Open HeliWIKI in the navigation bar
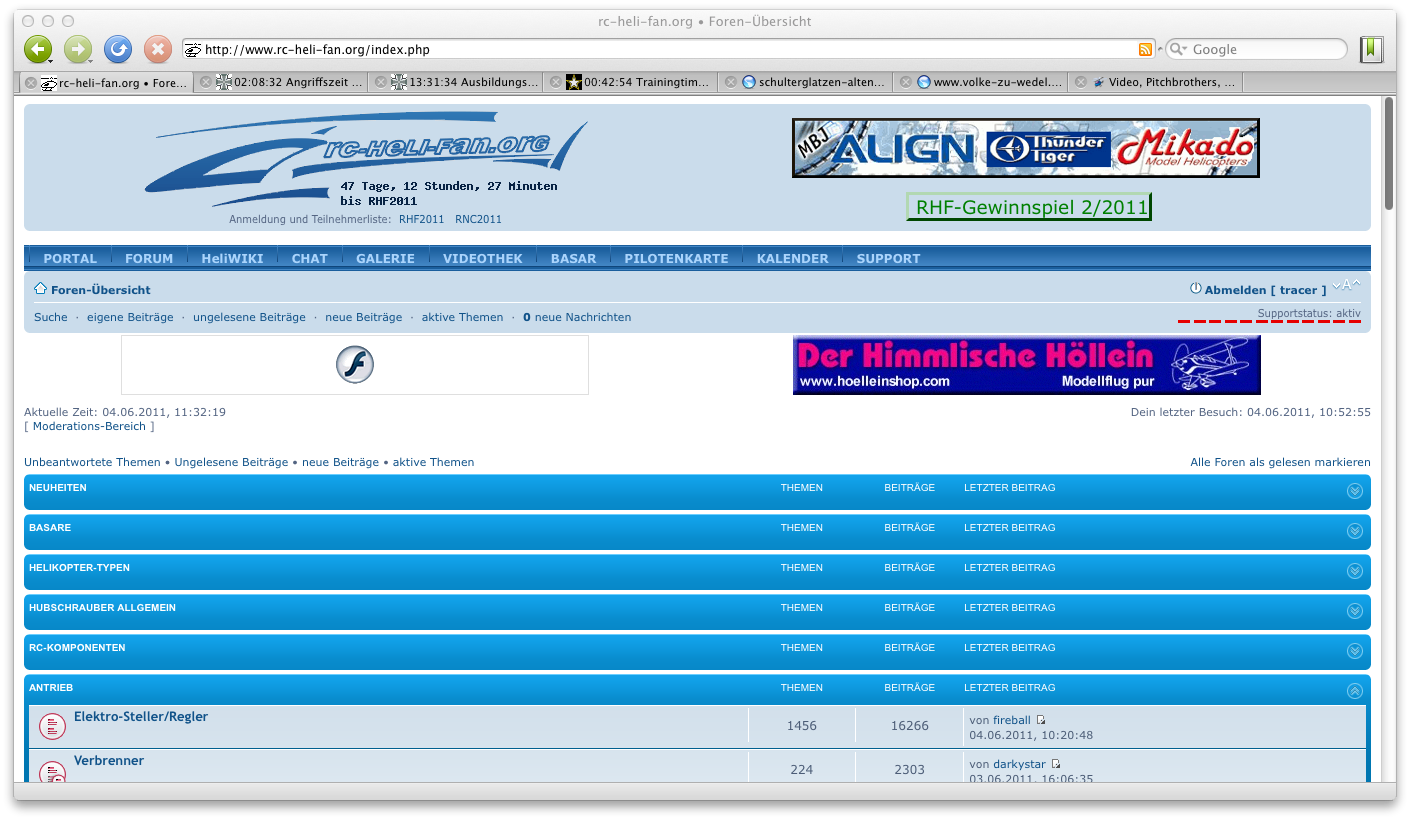1410x820 pixels. 232,258
